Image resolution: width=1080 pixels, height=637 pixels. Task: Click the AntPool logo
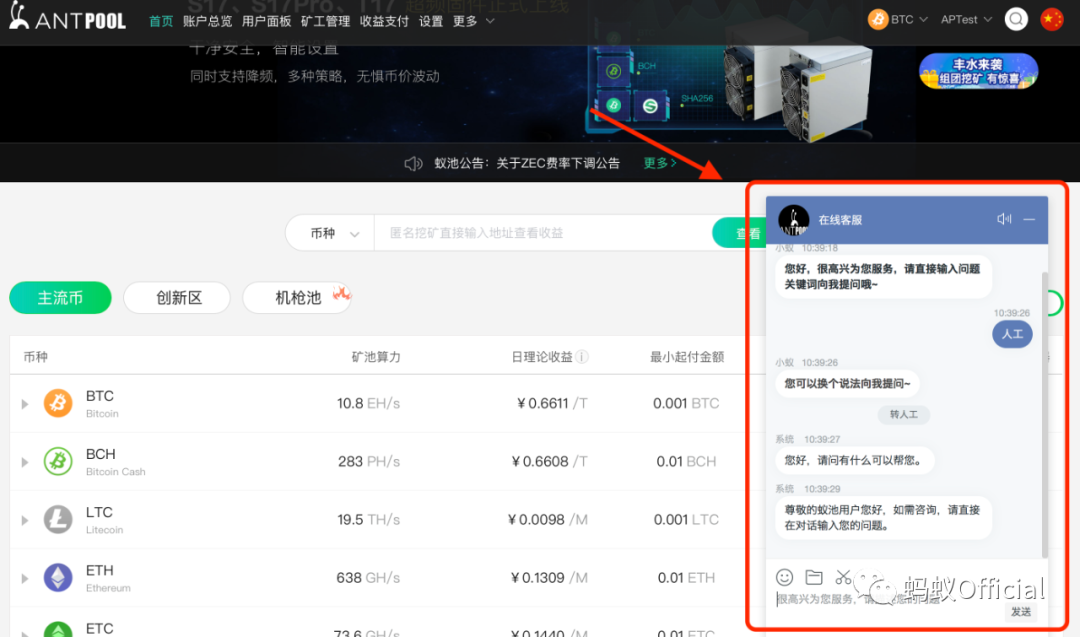pyautogui.click(x=68, y=17)
